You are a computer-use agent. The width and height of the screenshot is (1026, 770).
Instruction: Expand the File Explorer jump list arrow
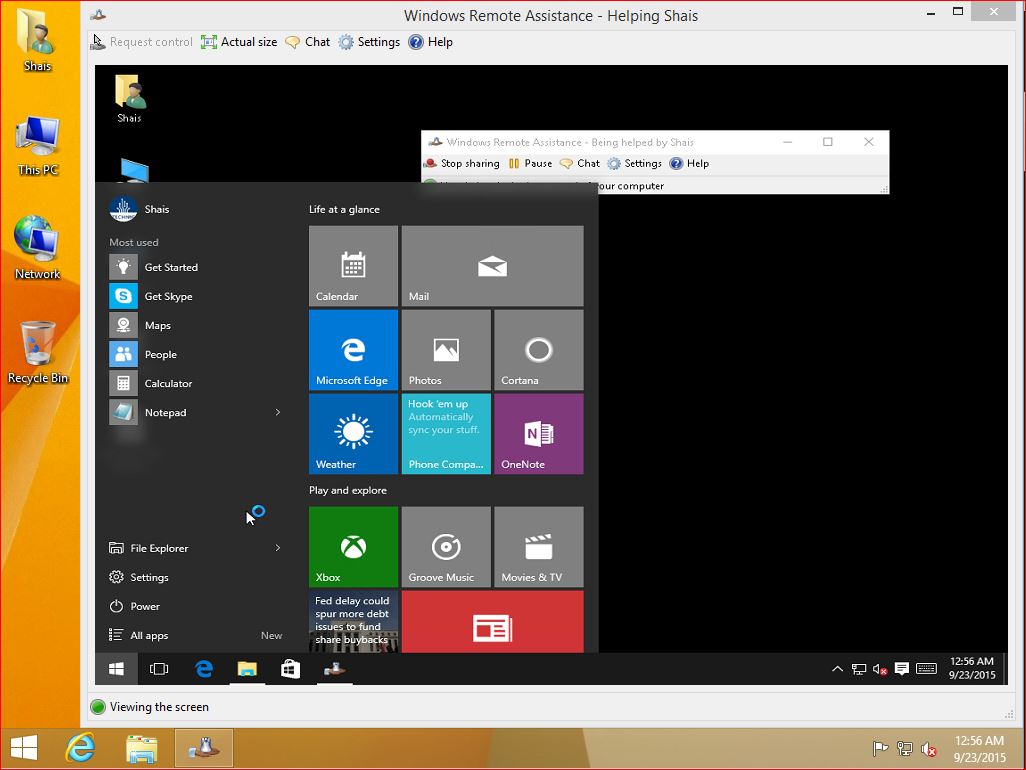tap(278, 548)
